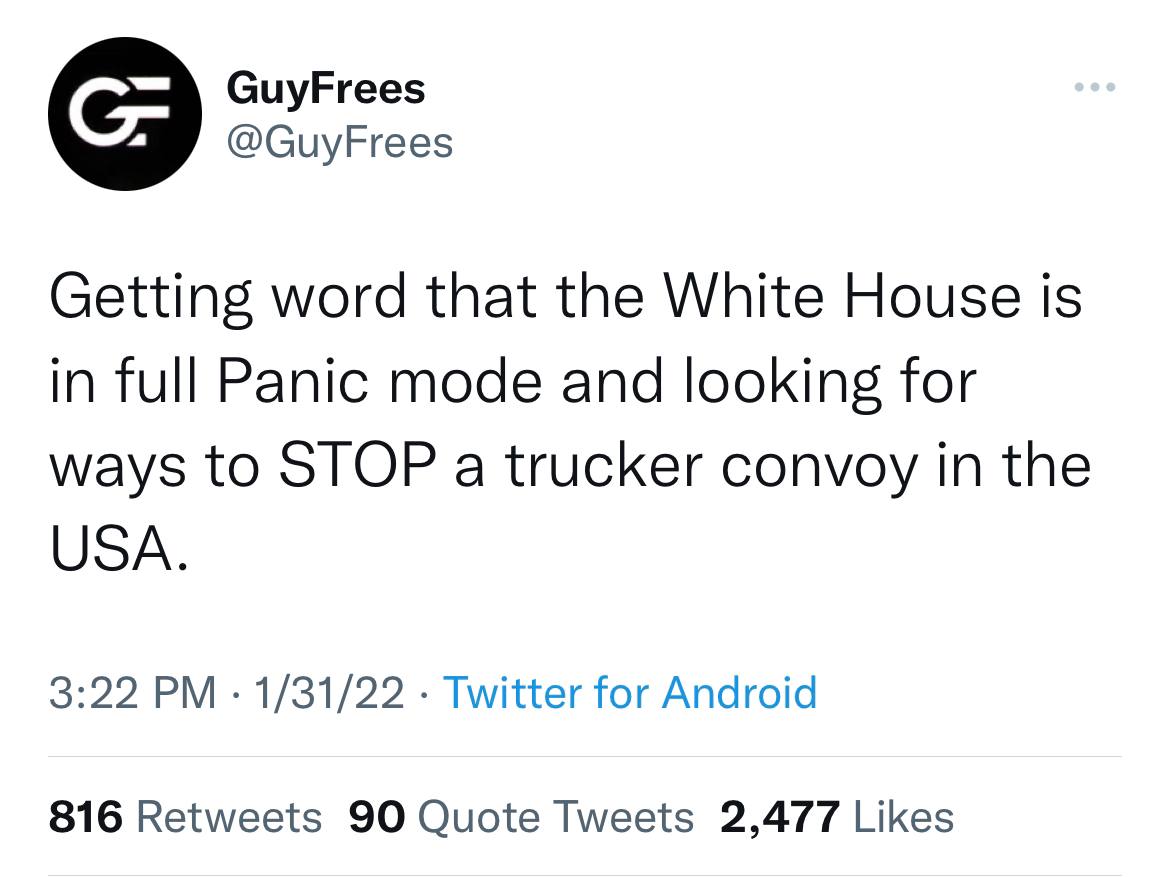The image size is (1170, 877).
Task: Click the Likes label text
Action: [903, 816]
